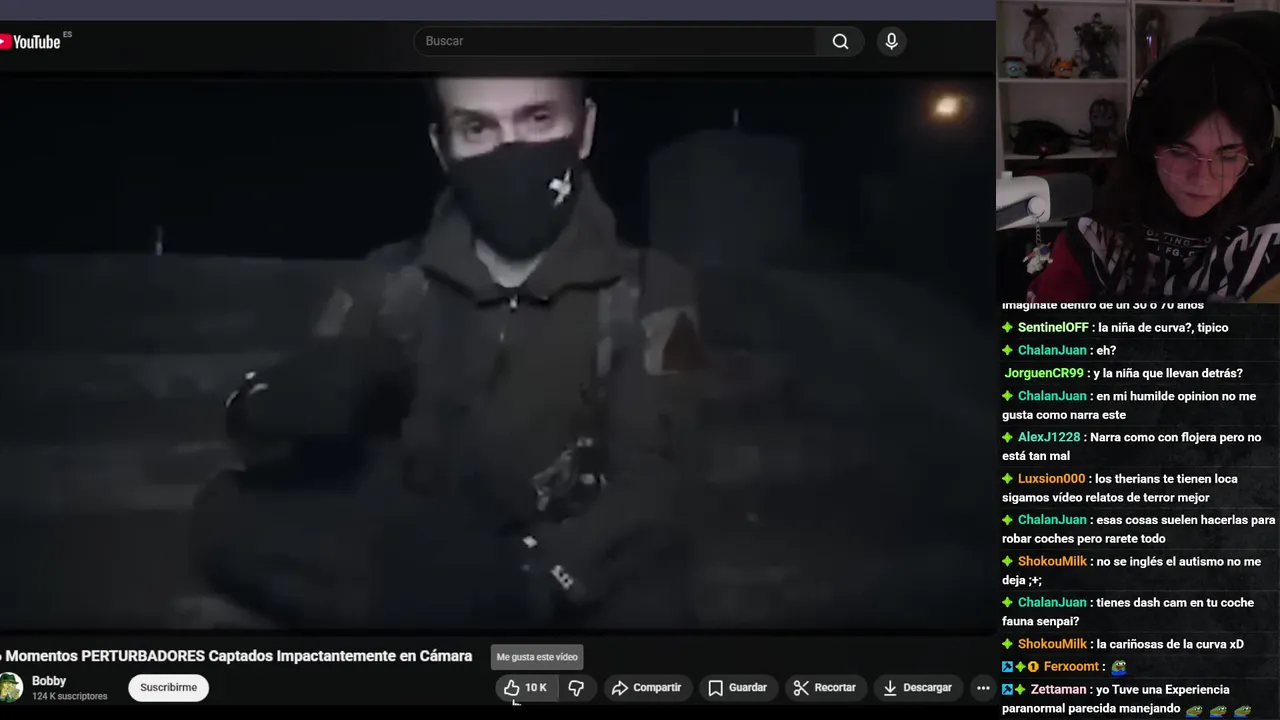1280x720 pixels.
Task: Select Zettaman chat username
Action: [x=1059, y=690]
